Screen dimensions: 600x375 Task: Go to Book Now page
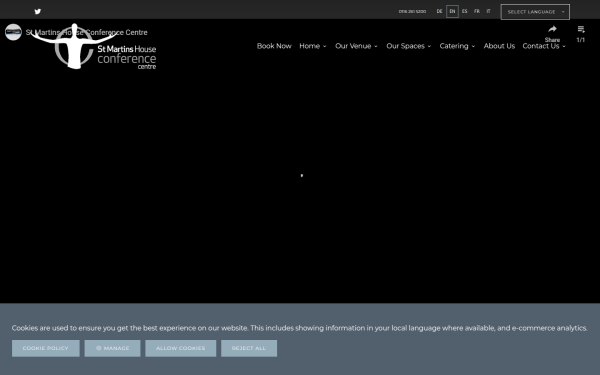[274, 46]
